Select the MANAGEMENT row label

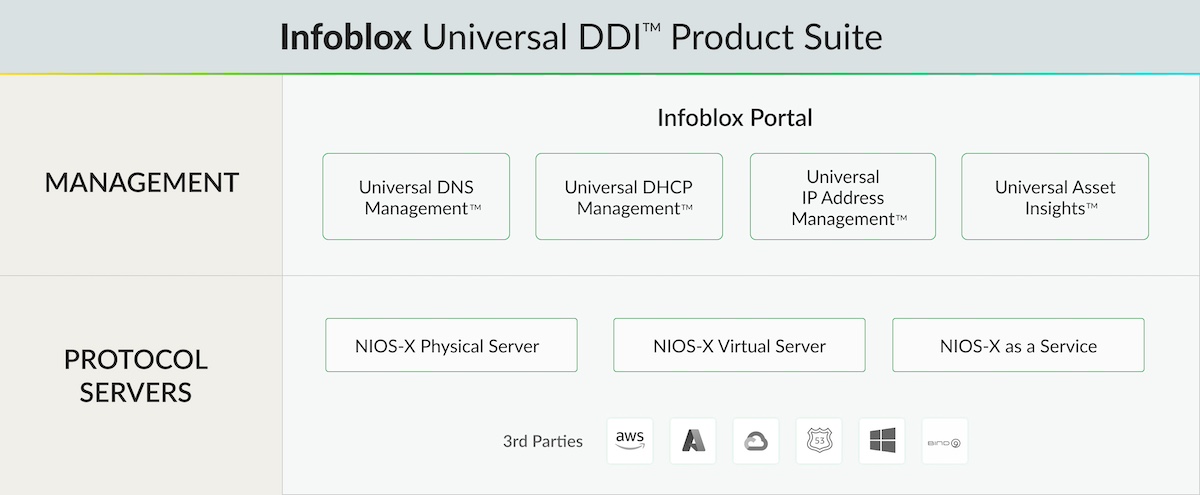142,183
